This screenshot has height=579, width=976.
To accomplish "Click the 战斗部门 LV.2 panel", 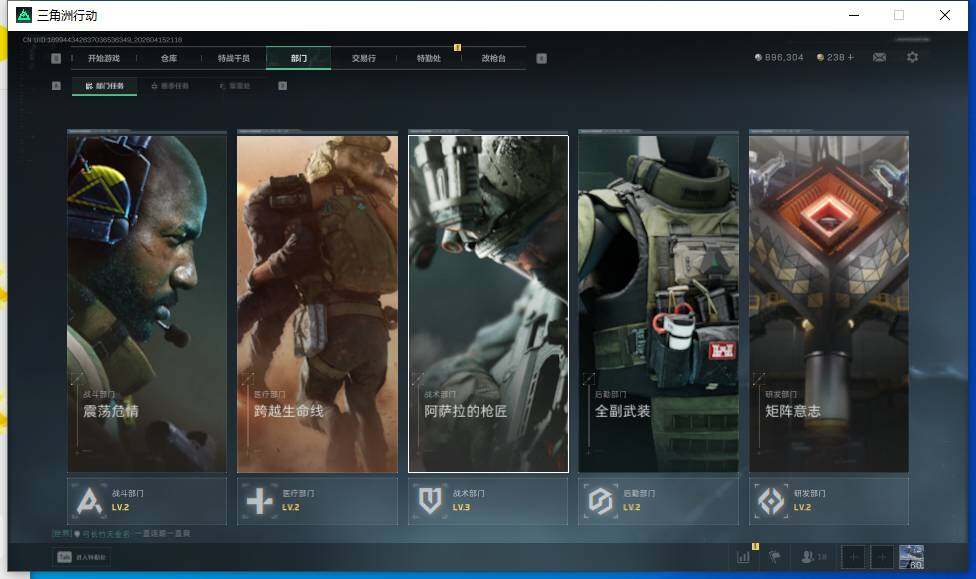I will click(x=147, y=501).
